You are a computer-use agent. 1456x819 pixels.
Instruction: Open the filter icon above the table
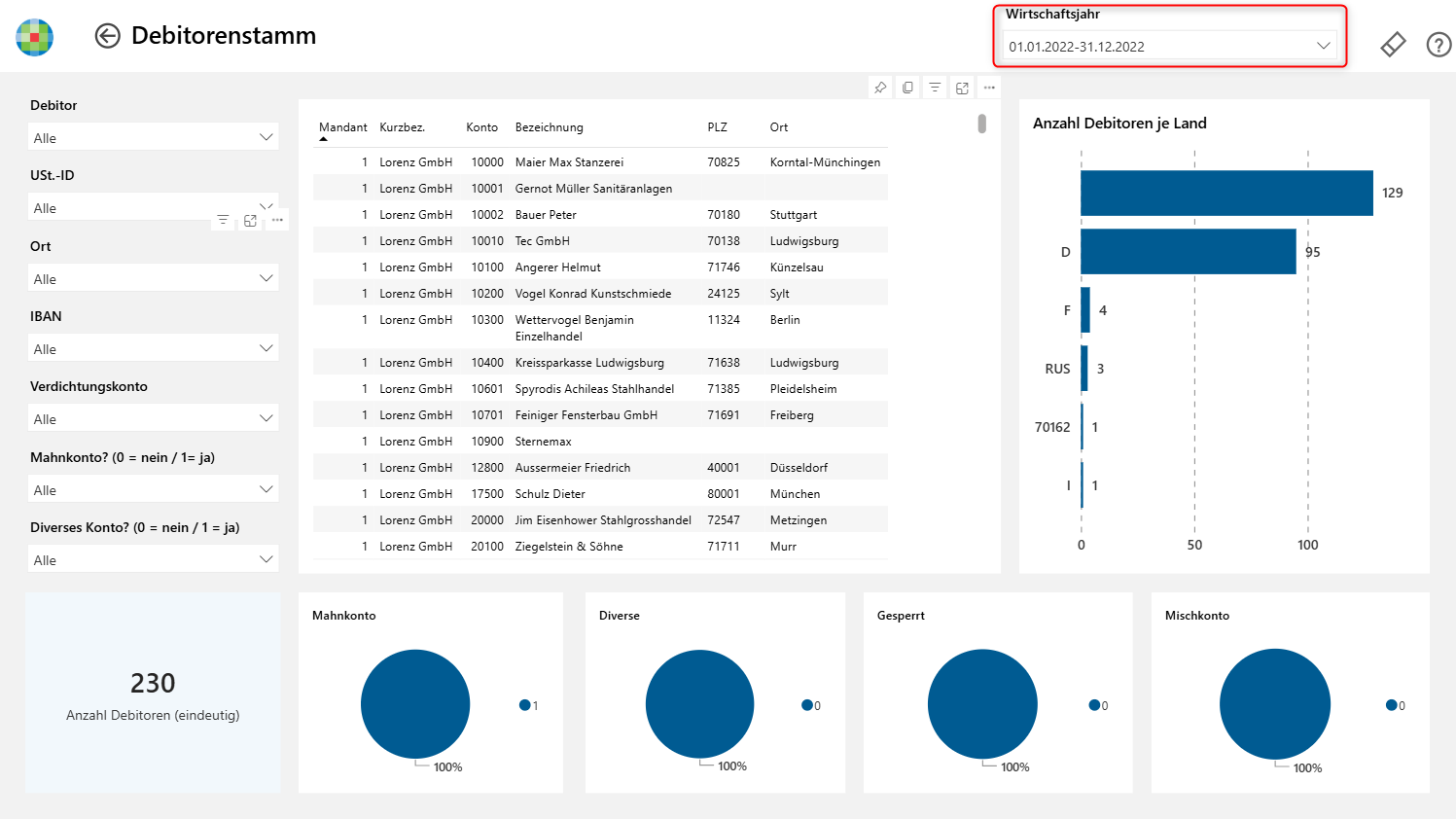[x=935, y=88]
